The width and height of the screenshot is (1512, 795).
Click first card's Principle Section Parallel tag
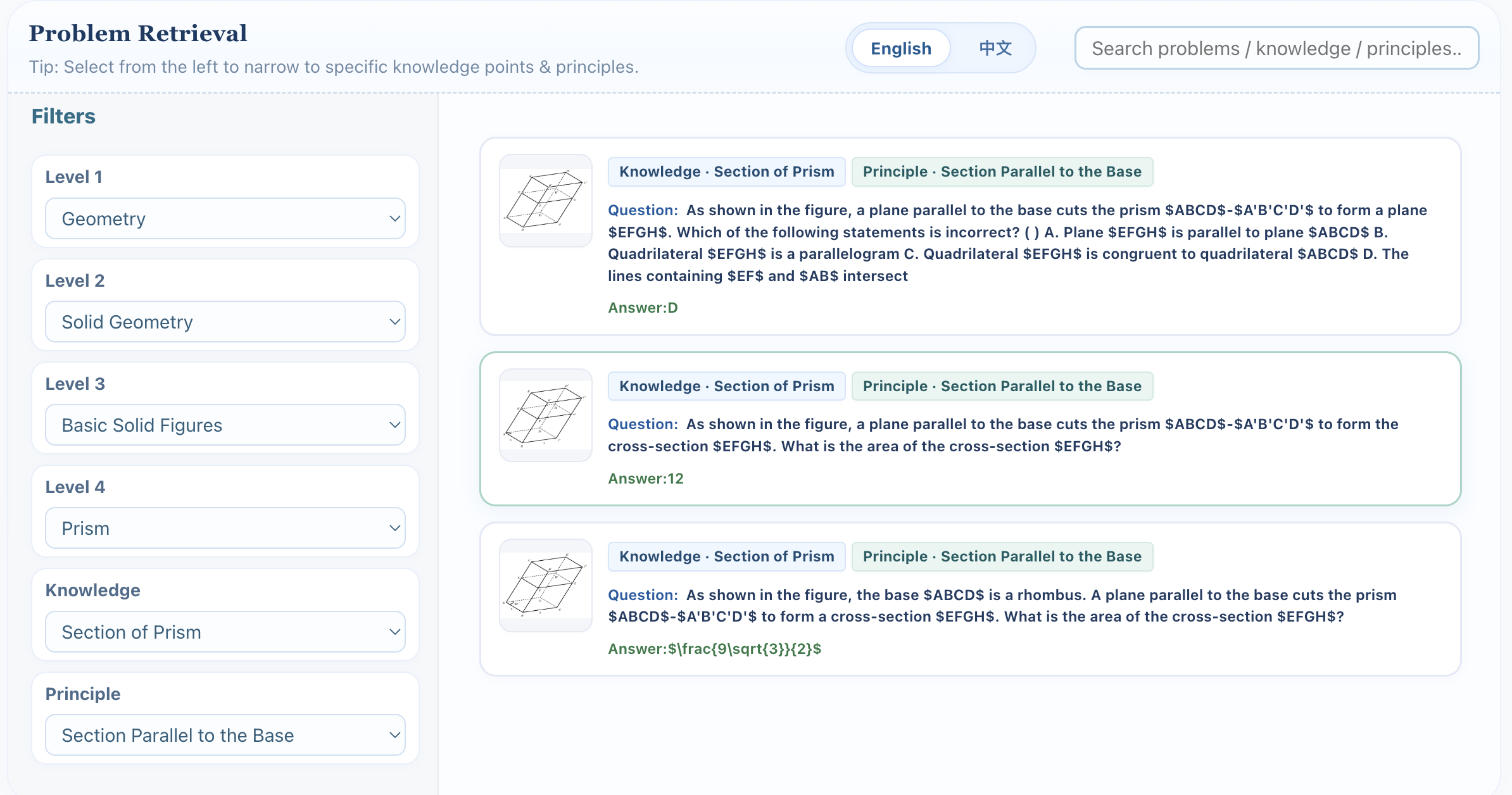click(x=1002, y=172)
